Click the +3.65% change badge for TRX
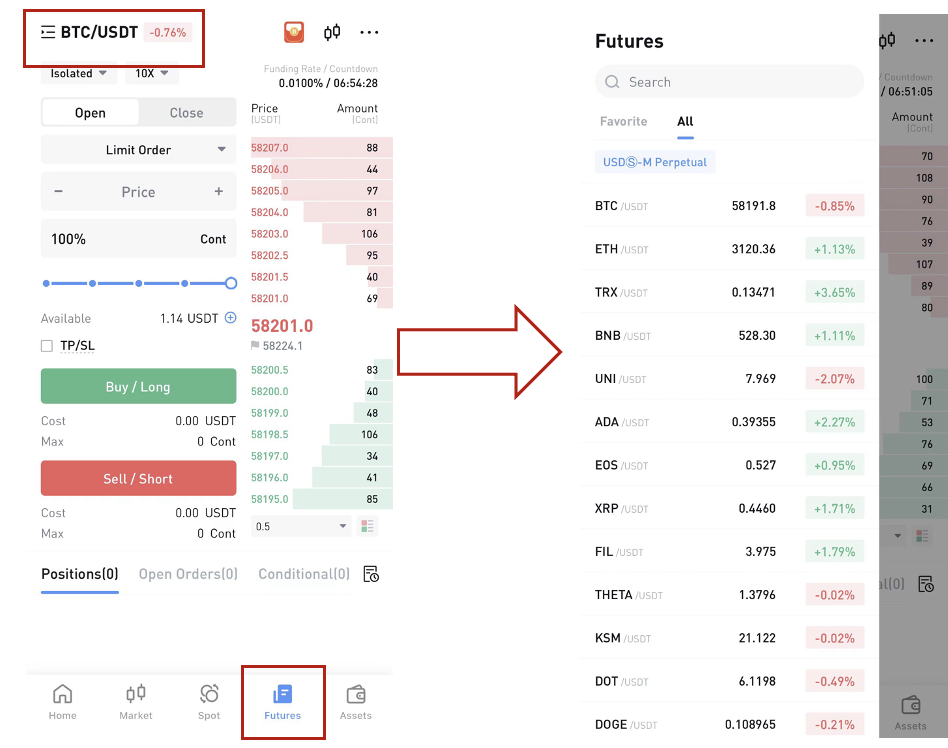 coord(834,293)
